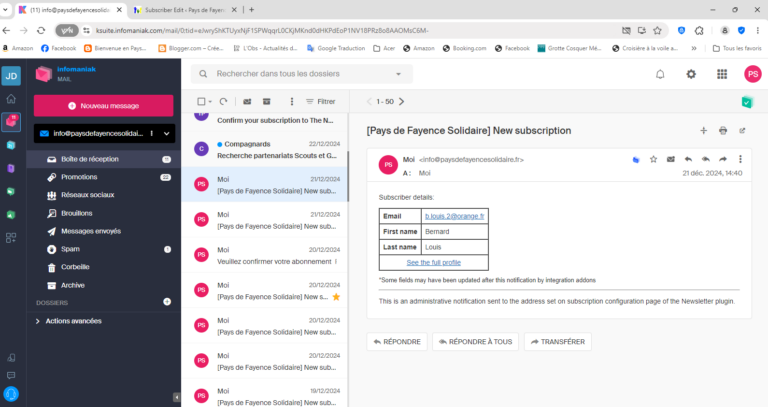Click the print icon above the email
768x407 pixels.
(x=723, y=131)
